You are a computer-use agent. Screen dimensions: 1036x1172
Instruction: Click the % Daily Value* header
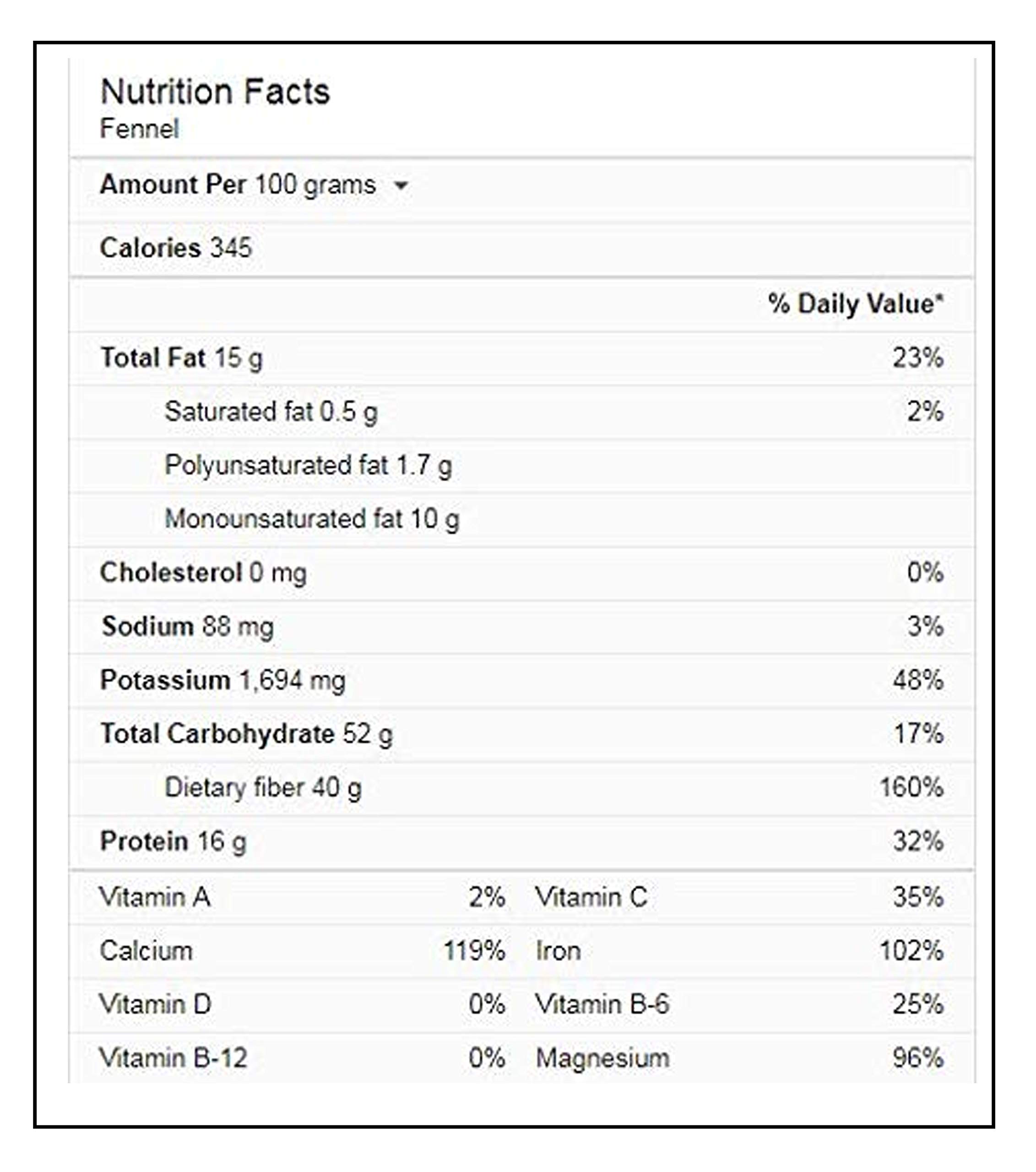[x=856, y=304]
